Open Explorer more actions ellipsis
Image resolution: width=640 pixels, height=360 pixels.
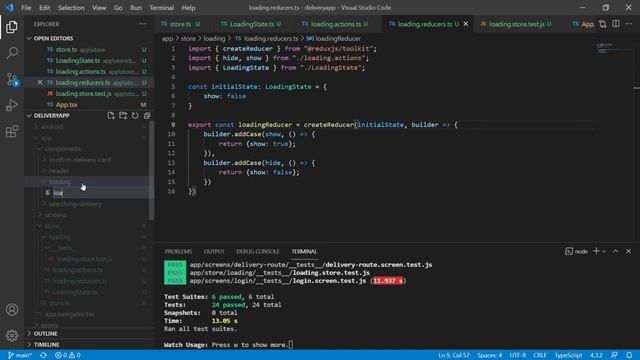[142, 24]
